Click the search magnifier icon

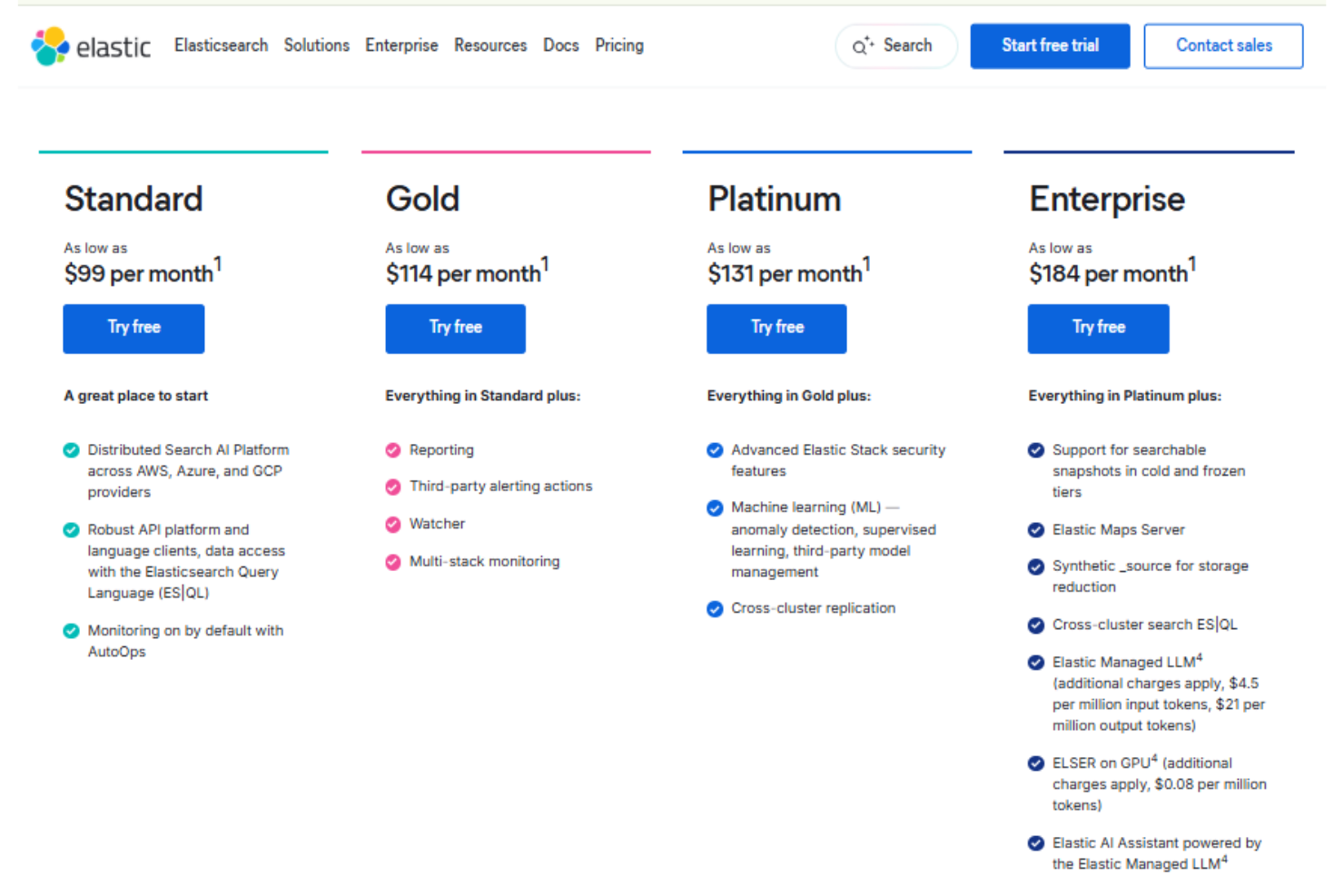[862, 45]
